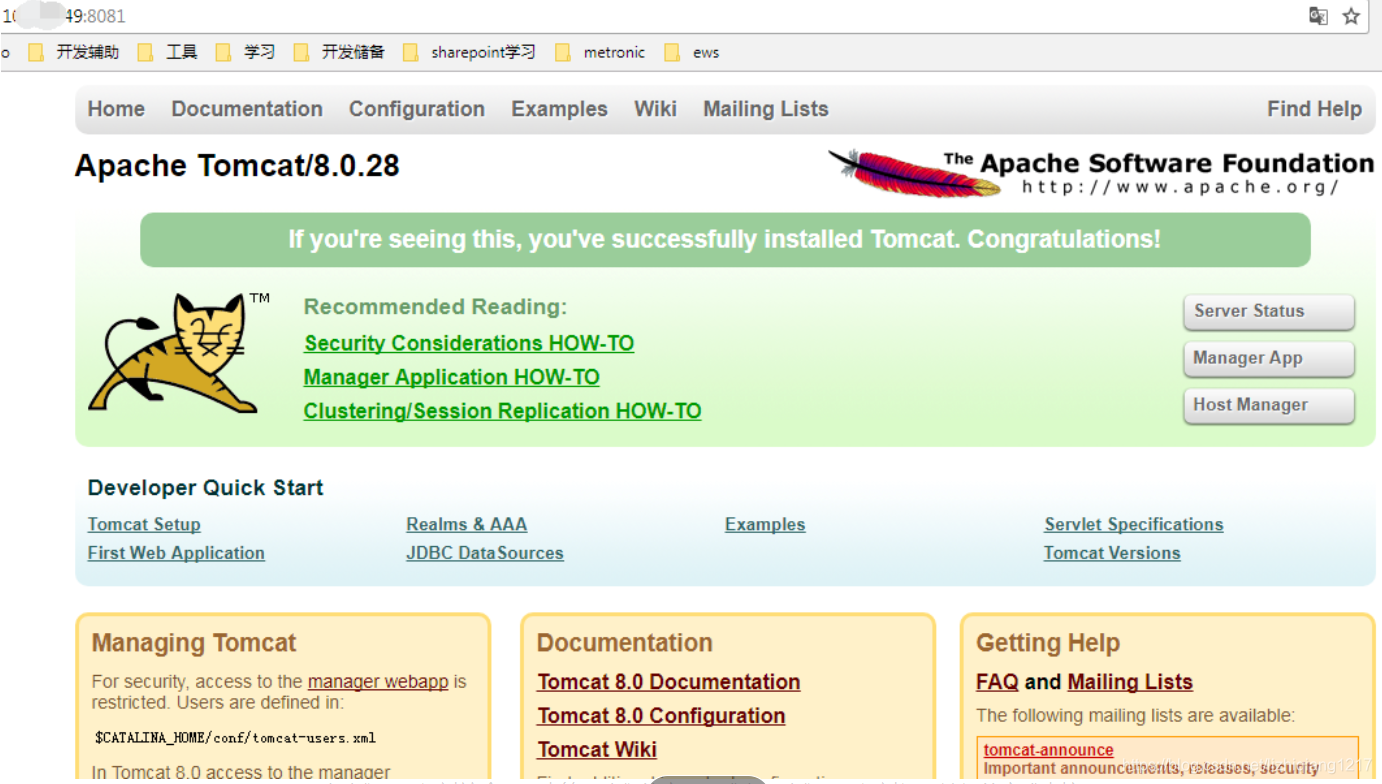Click the http://www.apache.org/ text
The height and width of the screenshot is (784, 1382).
(1180, 187)
